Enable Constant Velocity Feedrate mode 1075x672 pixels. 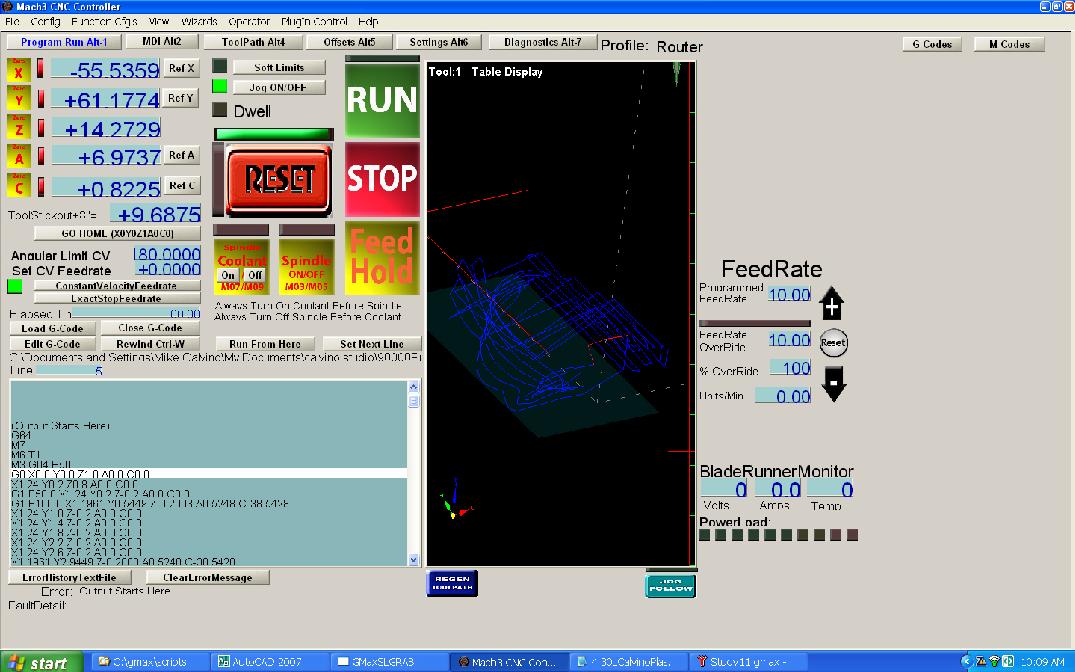pos(117,285)
